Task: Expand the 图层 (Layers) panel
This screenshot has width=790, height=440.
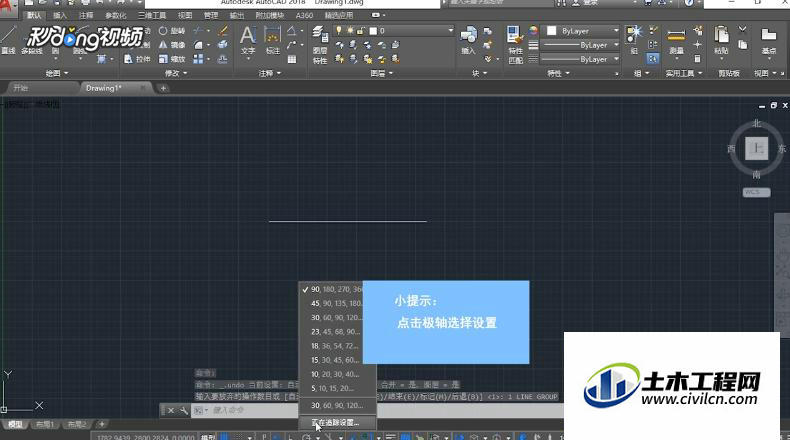Action: [x=381, y=73]
